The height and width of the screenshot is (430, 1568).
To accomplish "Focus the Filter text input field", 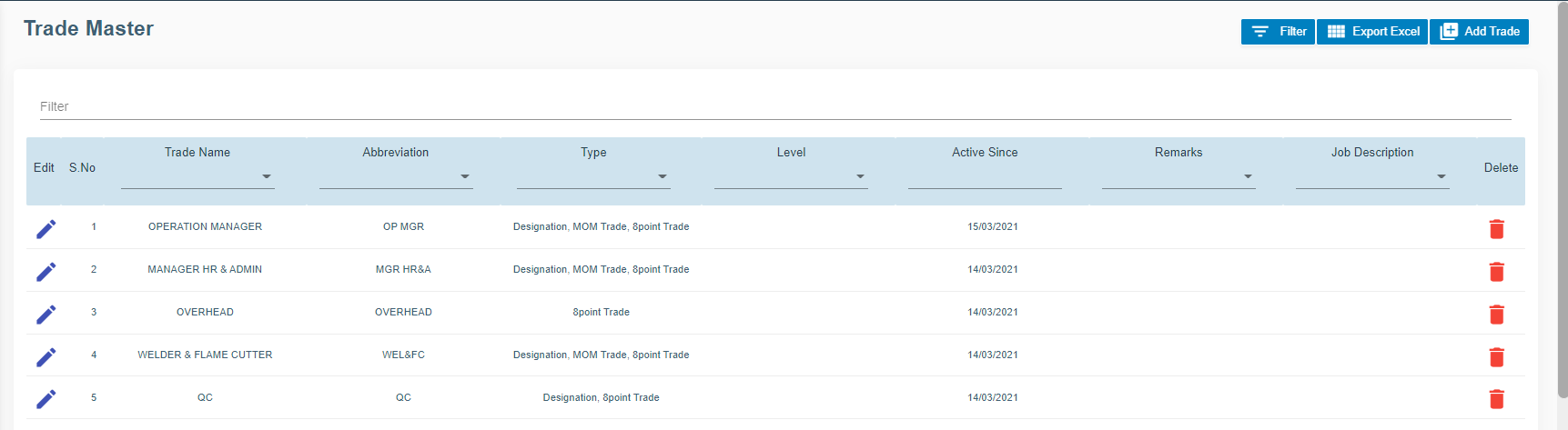I will click(x=775, y=106).
